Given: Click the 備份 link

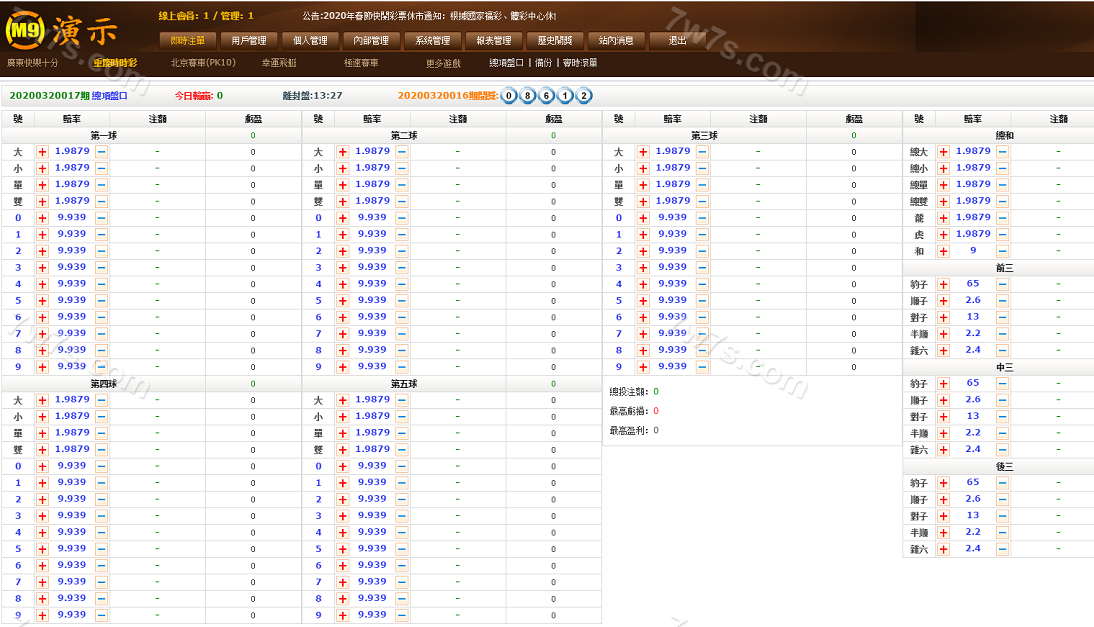Looking at the screenshot, I should click(x=543, y=63).
